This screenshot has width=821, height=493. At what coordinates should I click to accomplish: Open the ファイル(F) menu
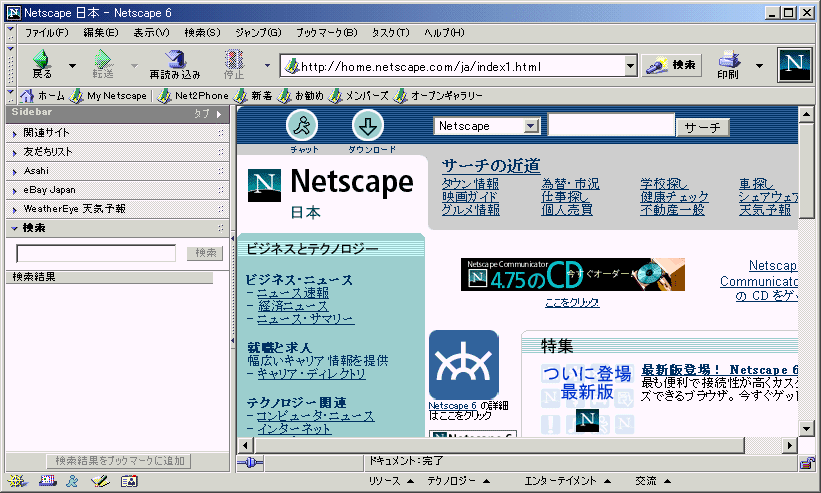tap(47, 32)
